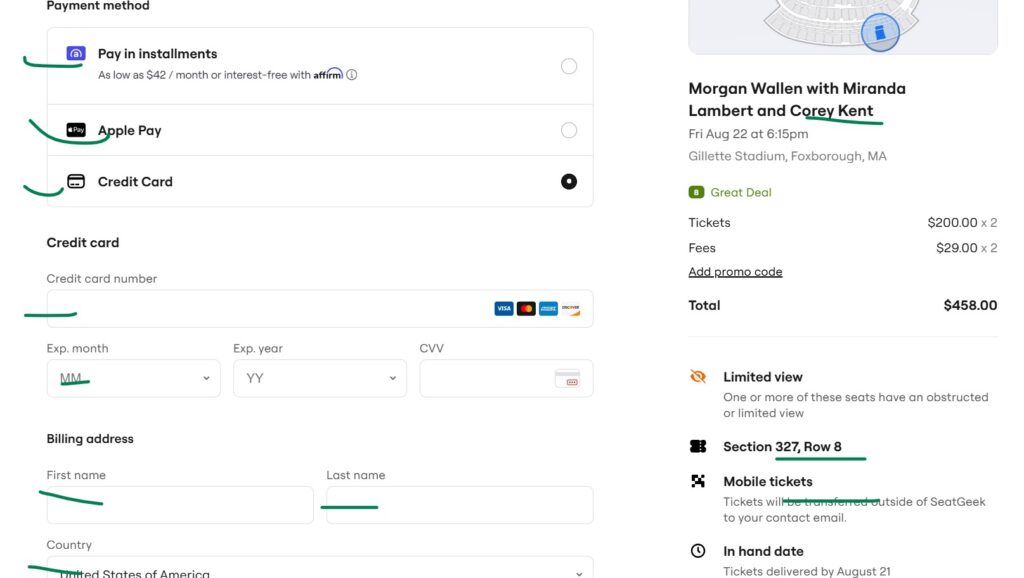Select the Apple Pay radio button

(x=569, y=130)
